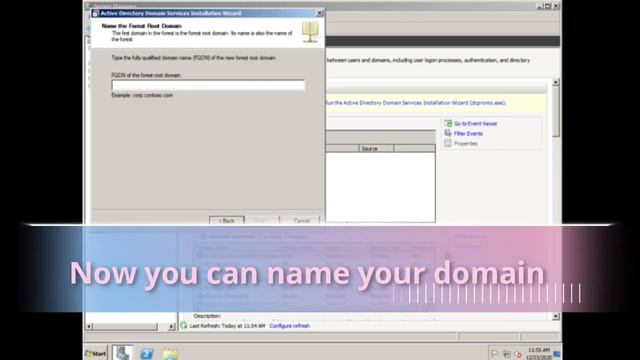The width and height of the screenshot is (640, 360).
Task: Click the Name the Forest Root Domain heading
Action: [141, 26]
